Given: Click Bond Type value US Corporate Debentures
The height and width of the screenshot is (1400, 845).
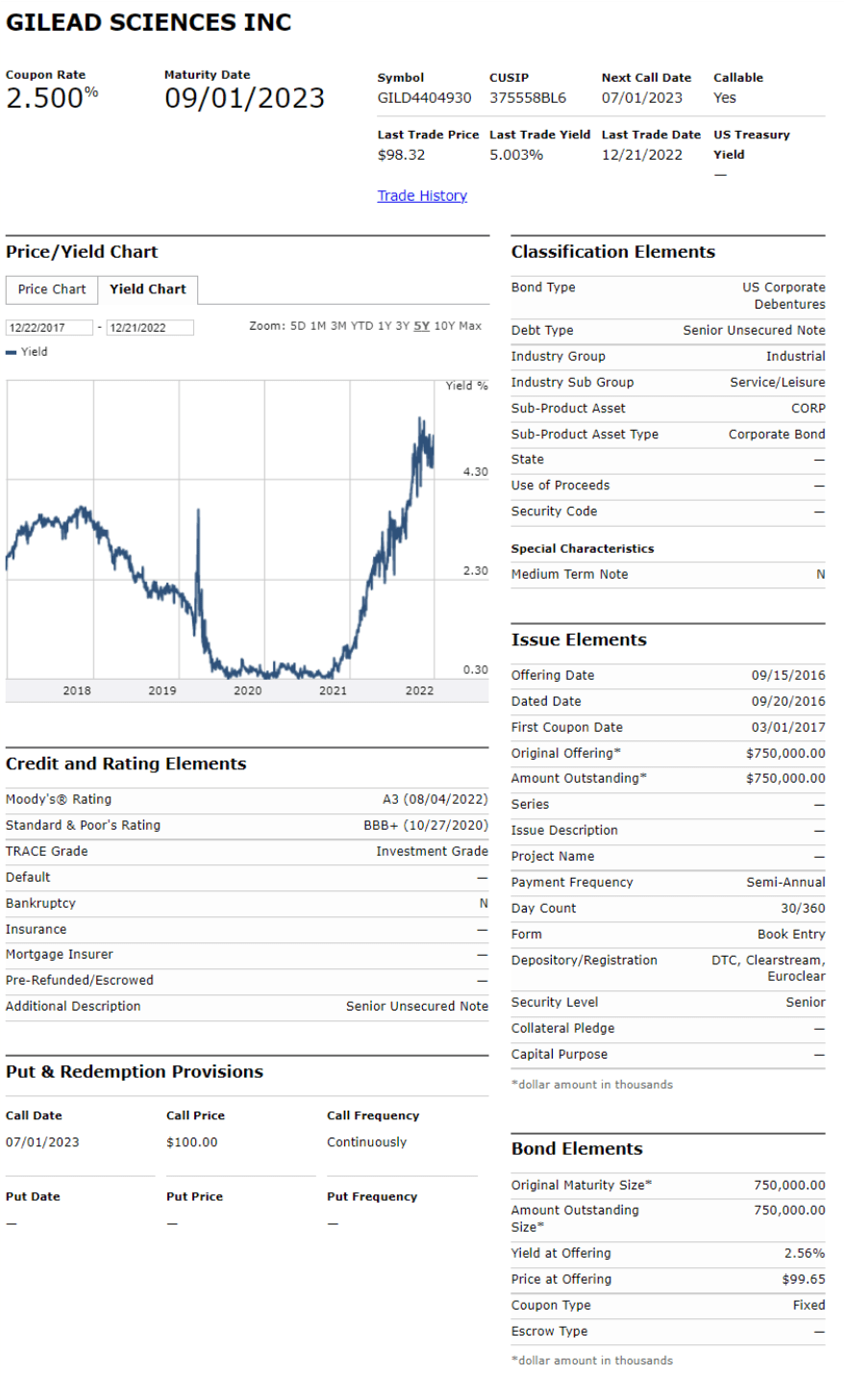Looking at the screenshot, I should pyautogui.click(x=783, y=296).
